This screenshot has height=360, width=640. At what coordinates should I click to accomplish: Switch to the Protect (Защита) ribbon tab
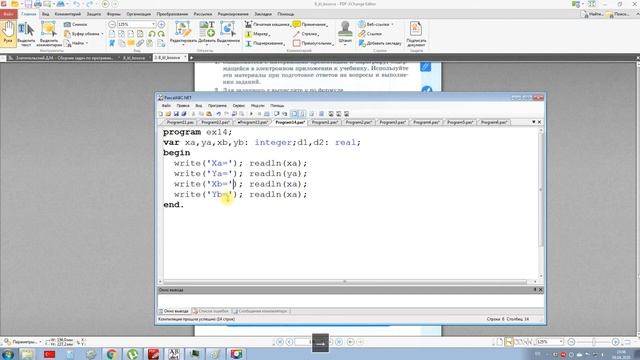tap(93, 14)
